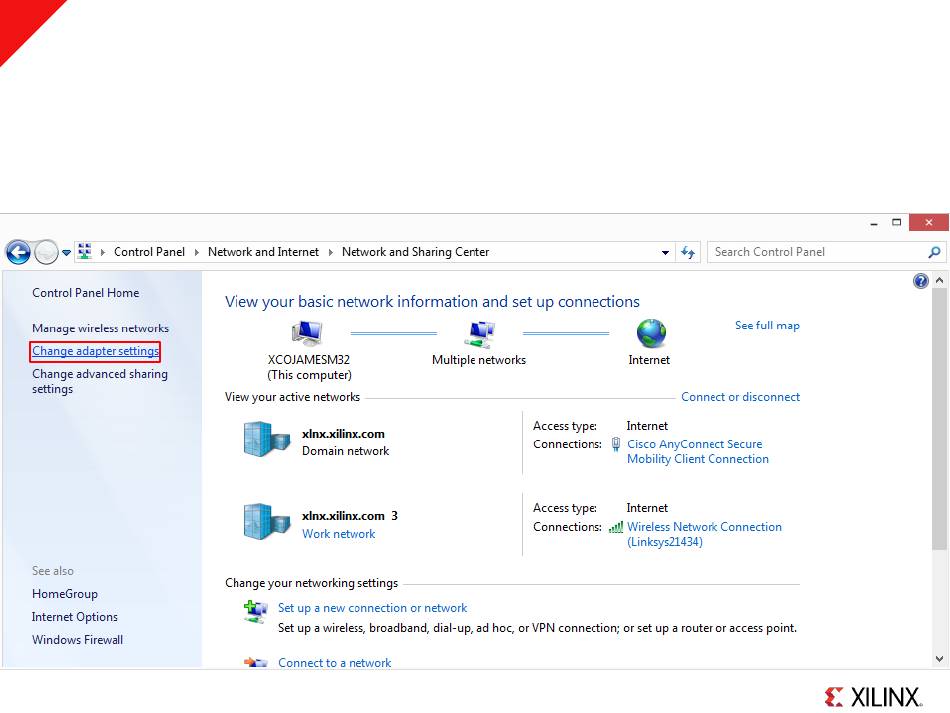This screenshot has width=950, height=713.
Task: Click Connect or disconnect link
Action: click(740, 397)
